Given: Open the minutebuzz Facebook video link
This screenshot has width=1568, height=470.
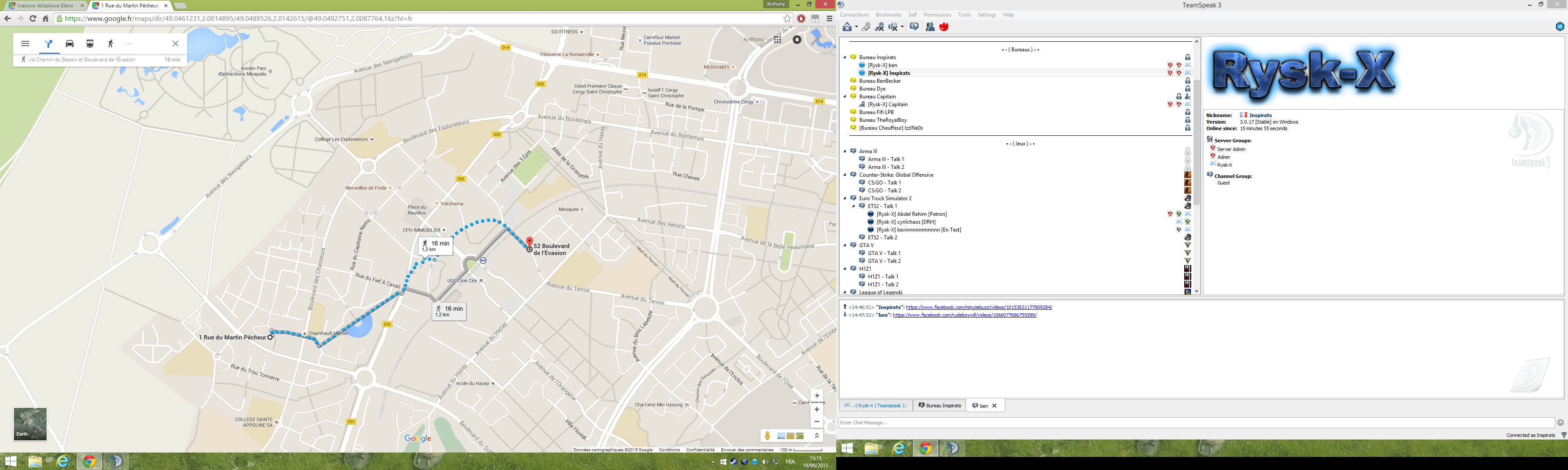Looking at the screenshot, I should pos(979,308).
